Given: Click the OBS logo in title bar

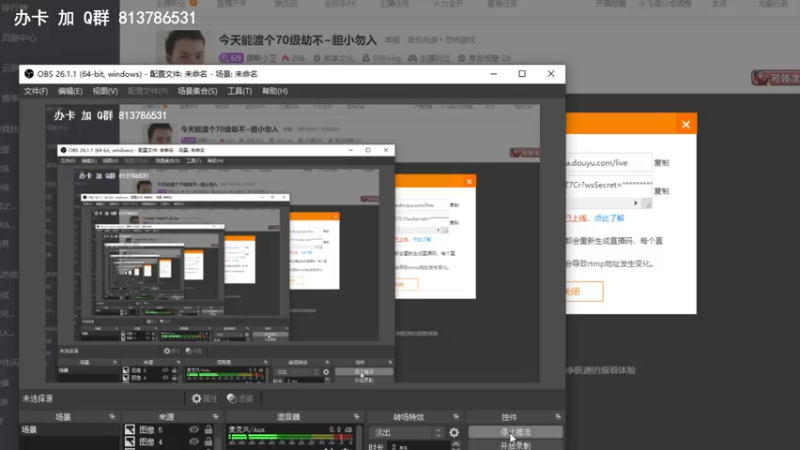Looking at the screenshot, I should tap(29, 74).
